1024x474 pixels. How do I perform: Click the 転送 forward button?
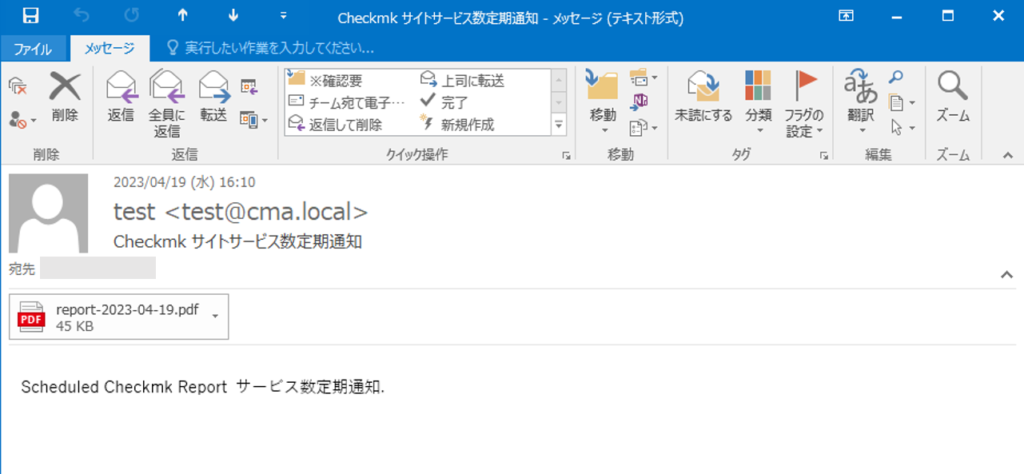214,98
